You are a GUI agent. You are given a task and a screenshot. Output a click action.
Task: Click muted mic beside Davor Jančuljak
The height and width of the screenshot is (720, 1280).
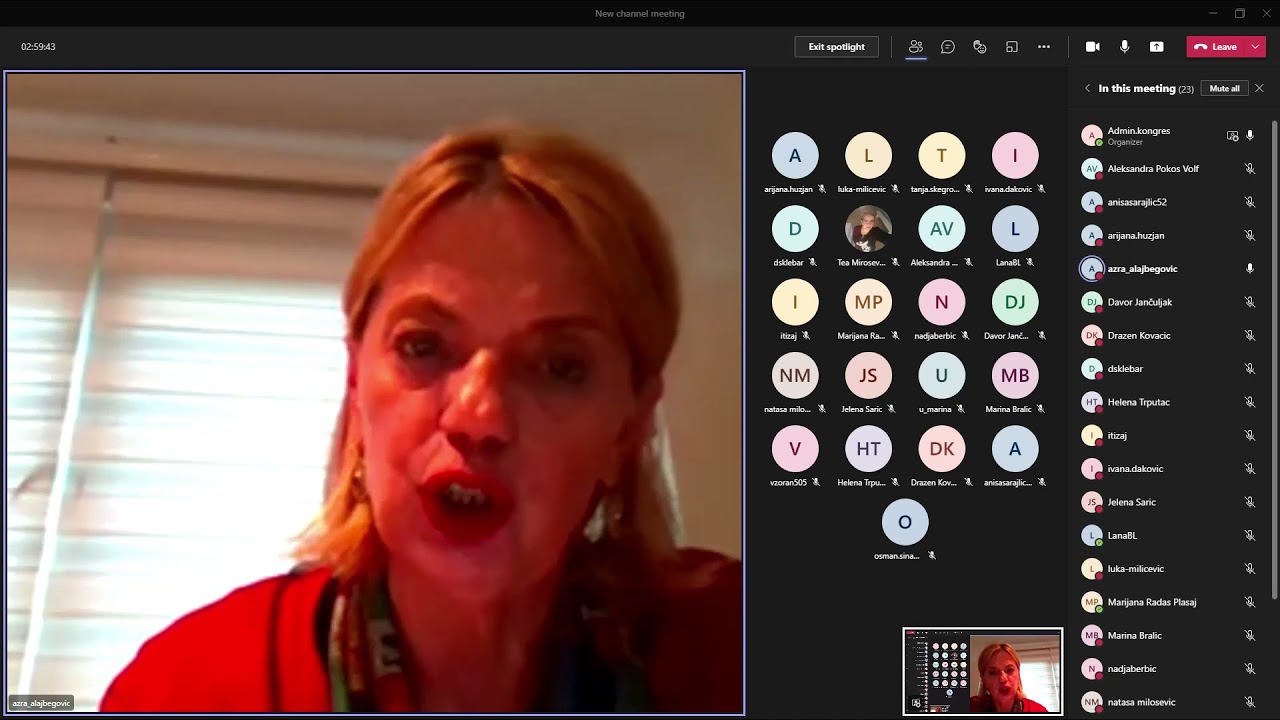pyautogui.click(x=1250, y=302)
